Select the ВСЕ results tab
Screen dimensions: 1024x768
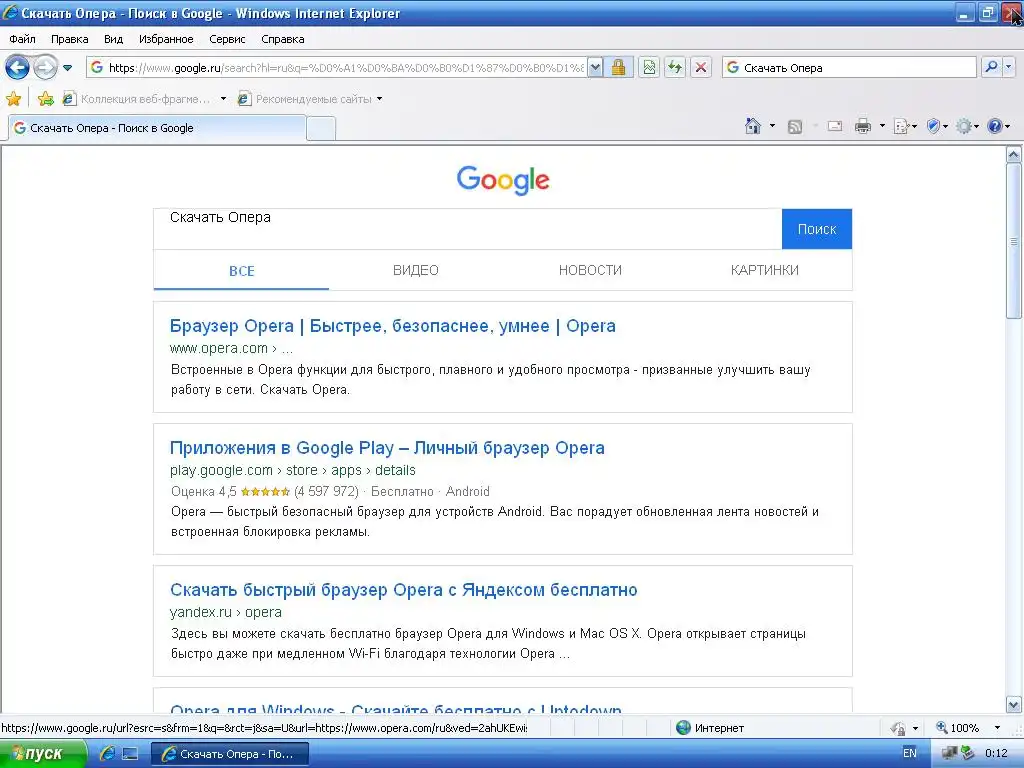pos(242,270)
